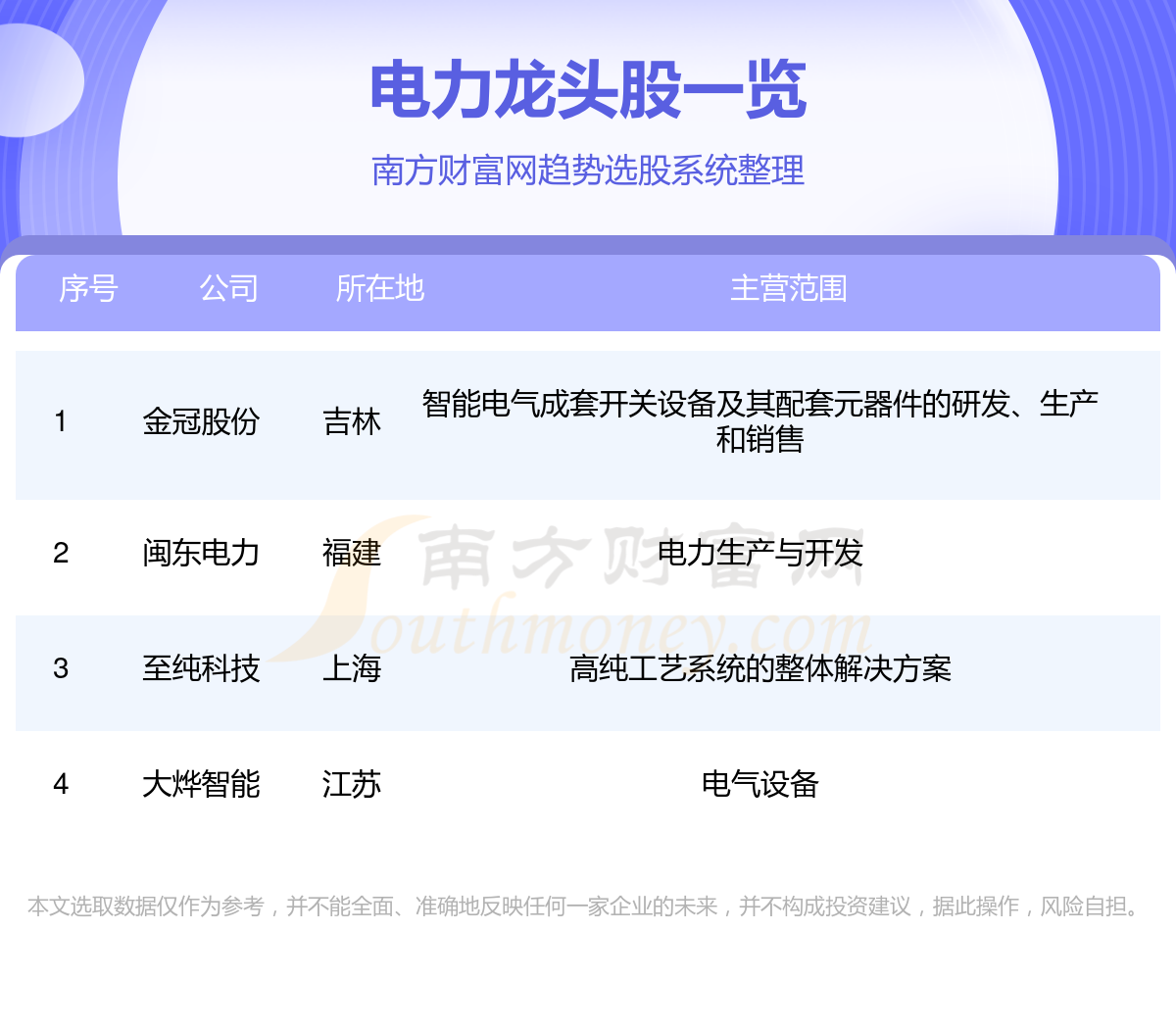The image size is (1176, 1029).
Task: Select location 吉林
Action: (x=352, y=421)
